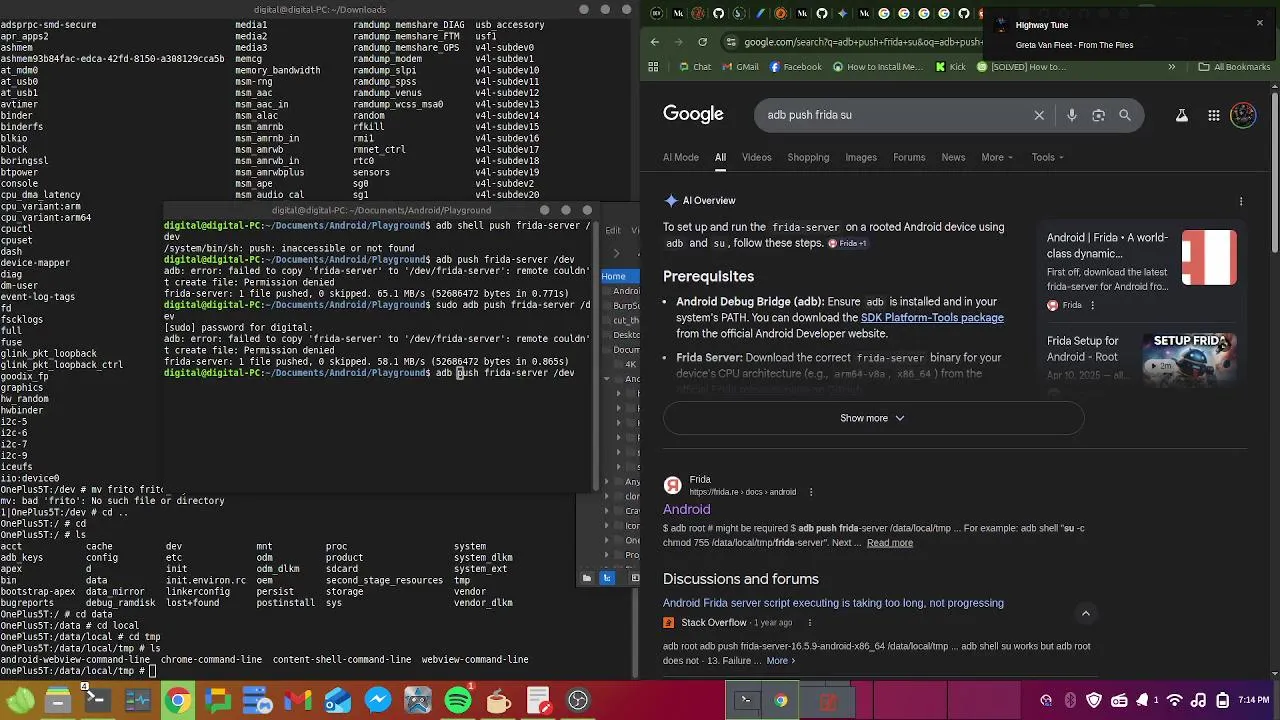Select the Videos search tab
1280x720 pixels.
click(756, 157)
